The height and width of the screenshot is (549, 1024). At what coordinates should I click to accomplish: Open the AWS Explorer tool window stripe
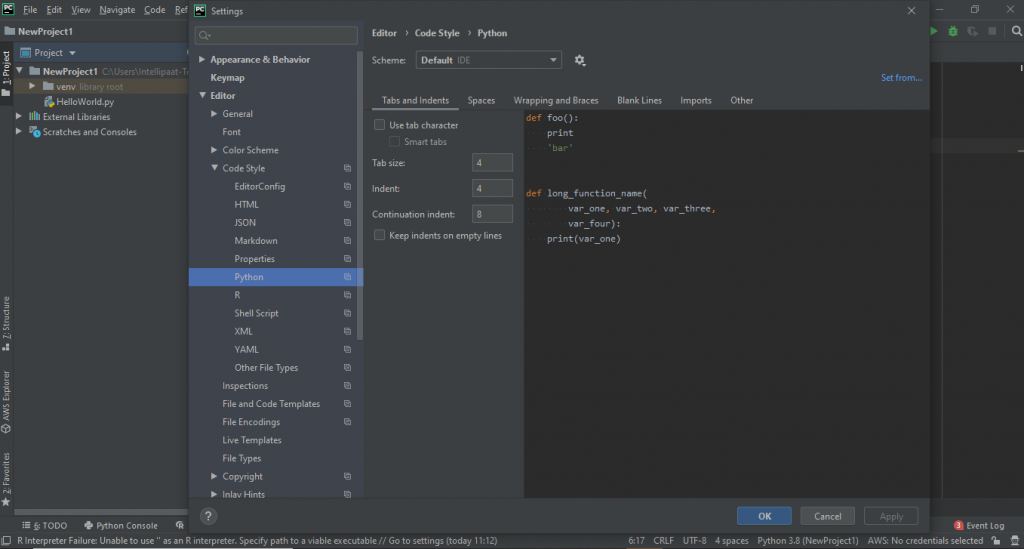pos(6,401)
